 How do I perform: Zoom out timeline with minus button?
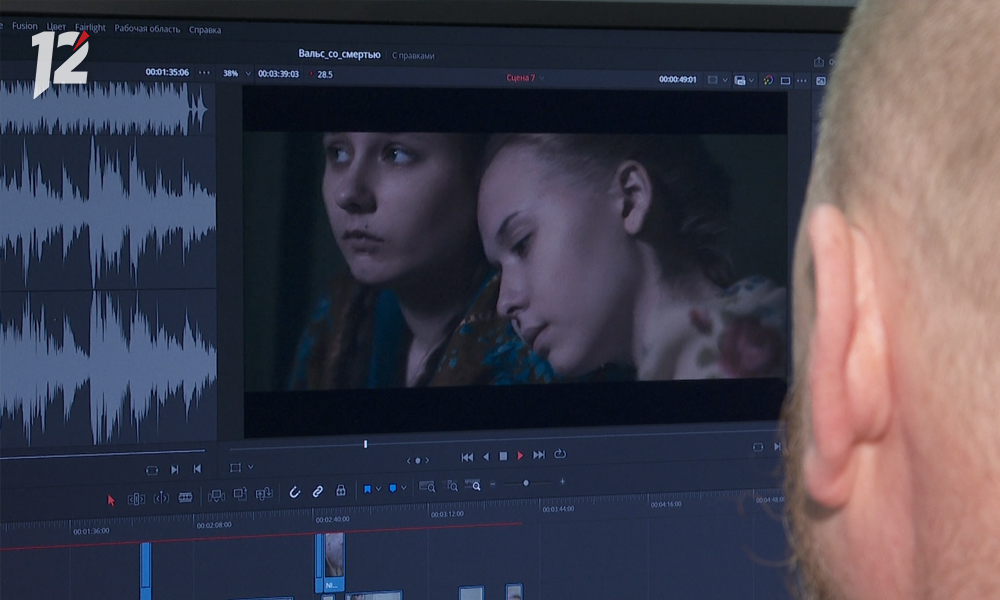493,484
